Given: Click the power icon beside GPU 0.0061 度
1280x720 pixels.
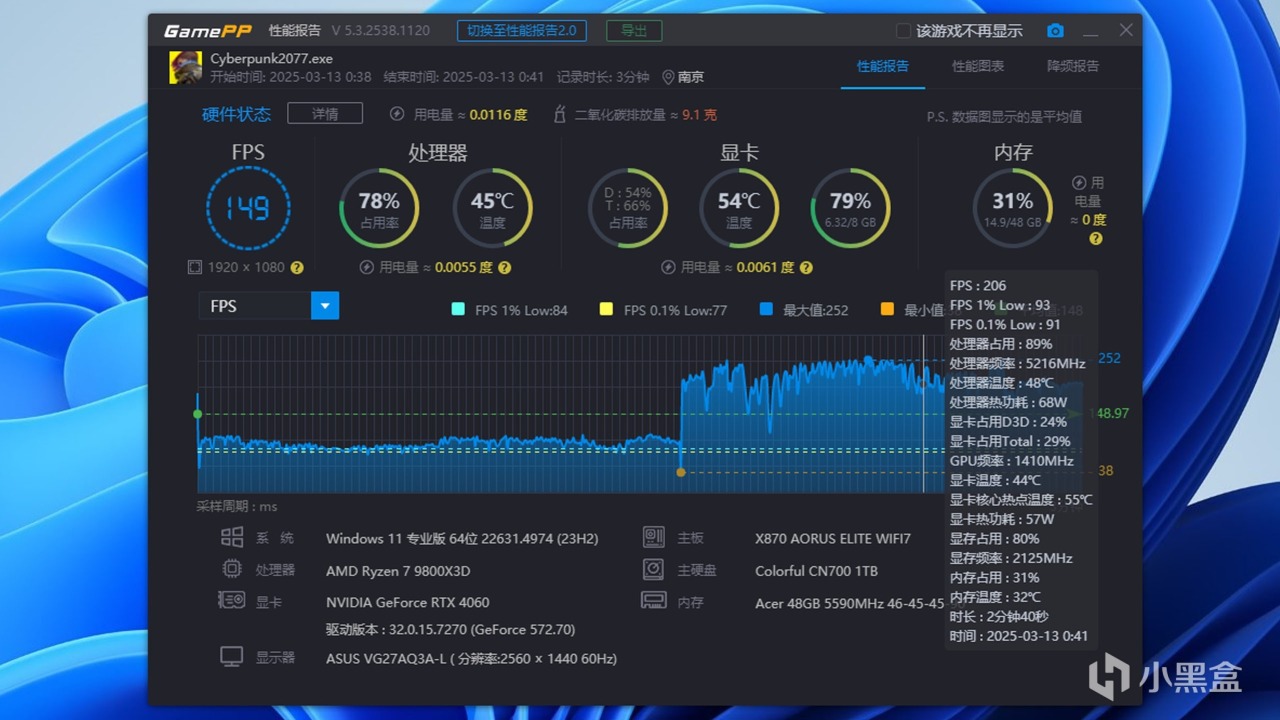Looking at the screenshot, I should click(669, 268).
